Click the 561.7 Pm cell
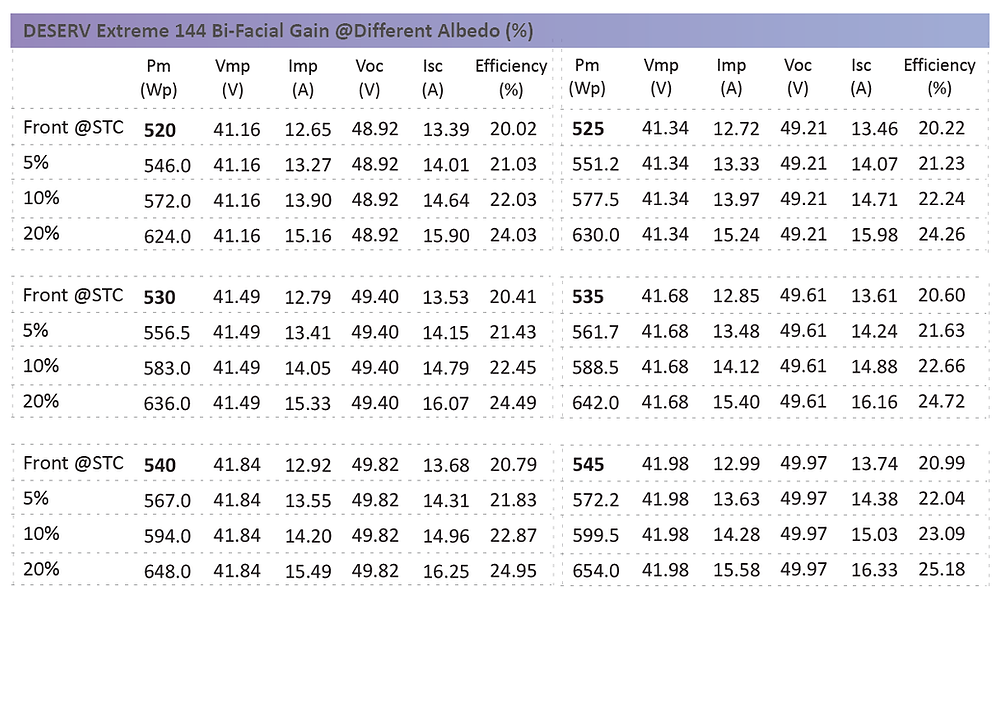1000x718 pixels. pos(596,332)
